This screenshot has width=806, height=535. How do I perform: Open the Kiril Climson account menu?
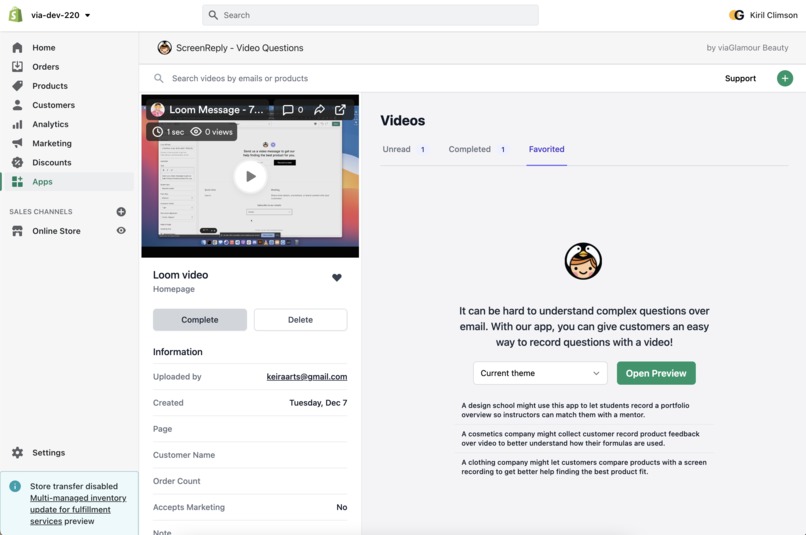pos(763,15)
